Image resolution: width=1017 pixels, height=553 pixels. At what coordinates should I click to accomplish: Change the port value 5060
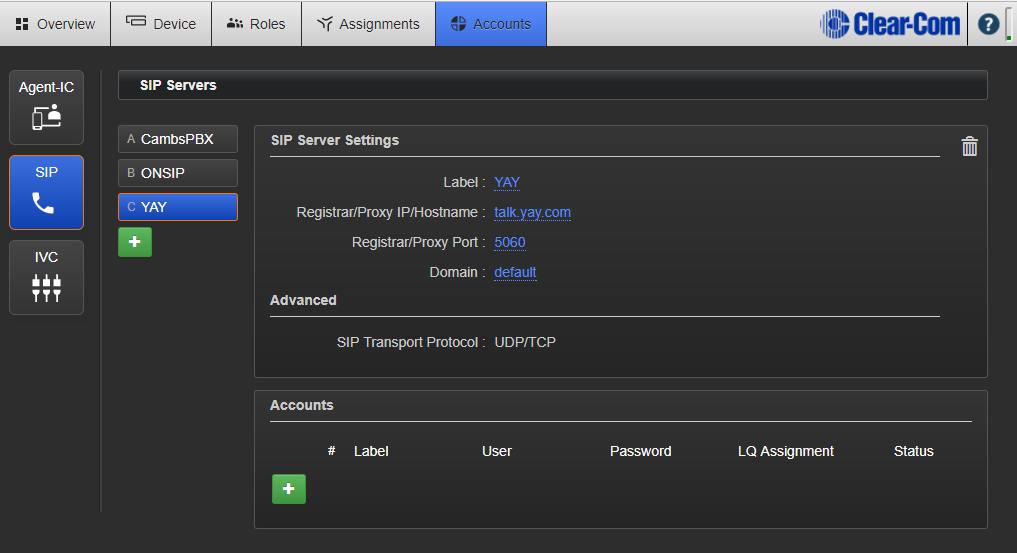509,242
